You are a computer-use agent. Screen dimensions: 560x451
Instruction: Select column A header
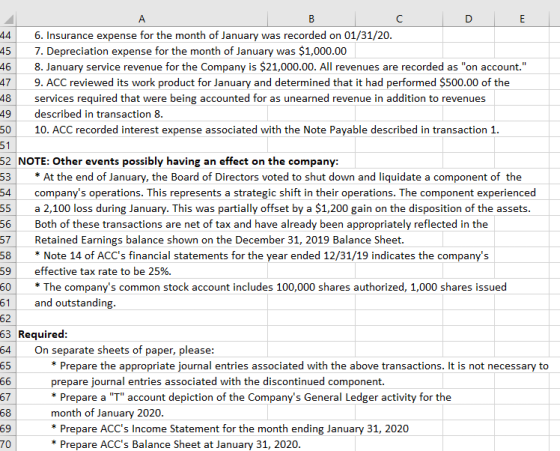[x=142, y=19]
